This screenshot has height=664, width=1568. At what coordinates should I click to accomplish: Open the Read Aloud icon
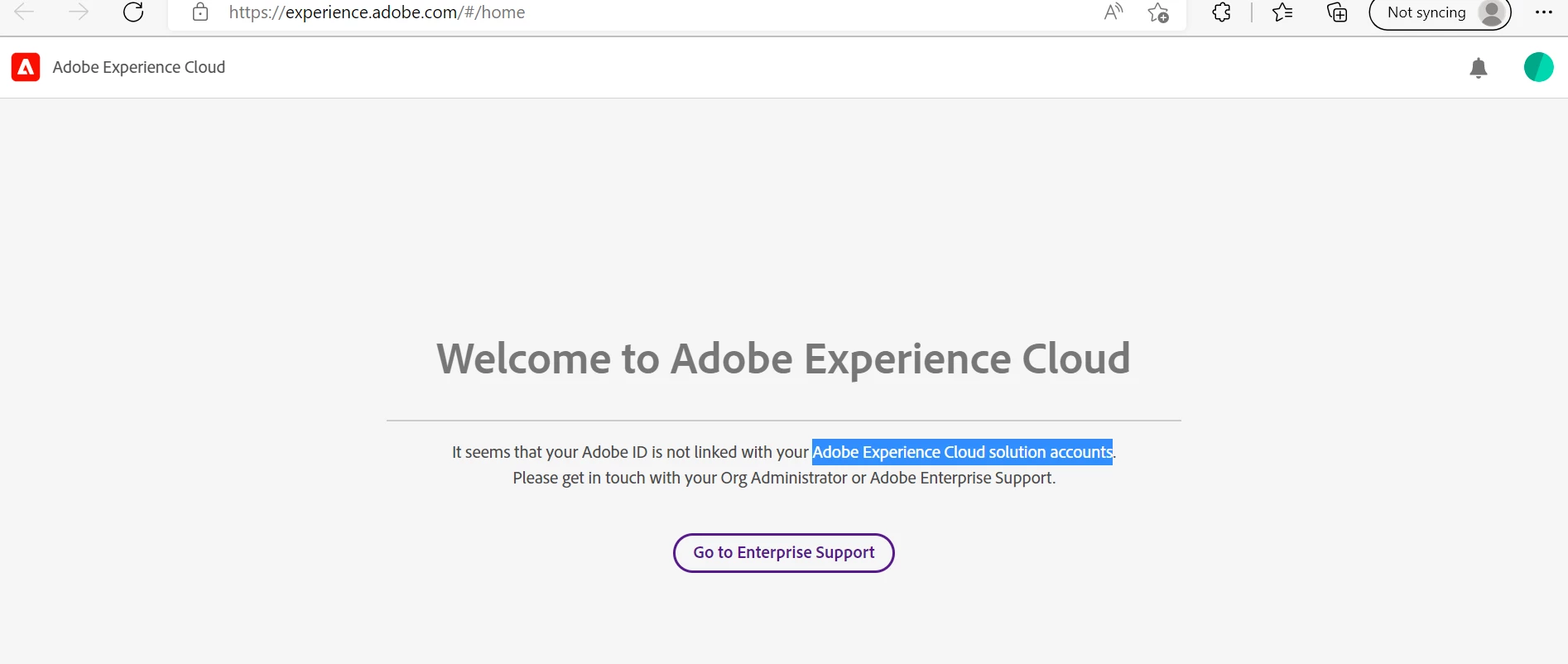tap(1113, 12)
